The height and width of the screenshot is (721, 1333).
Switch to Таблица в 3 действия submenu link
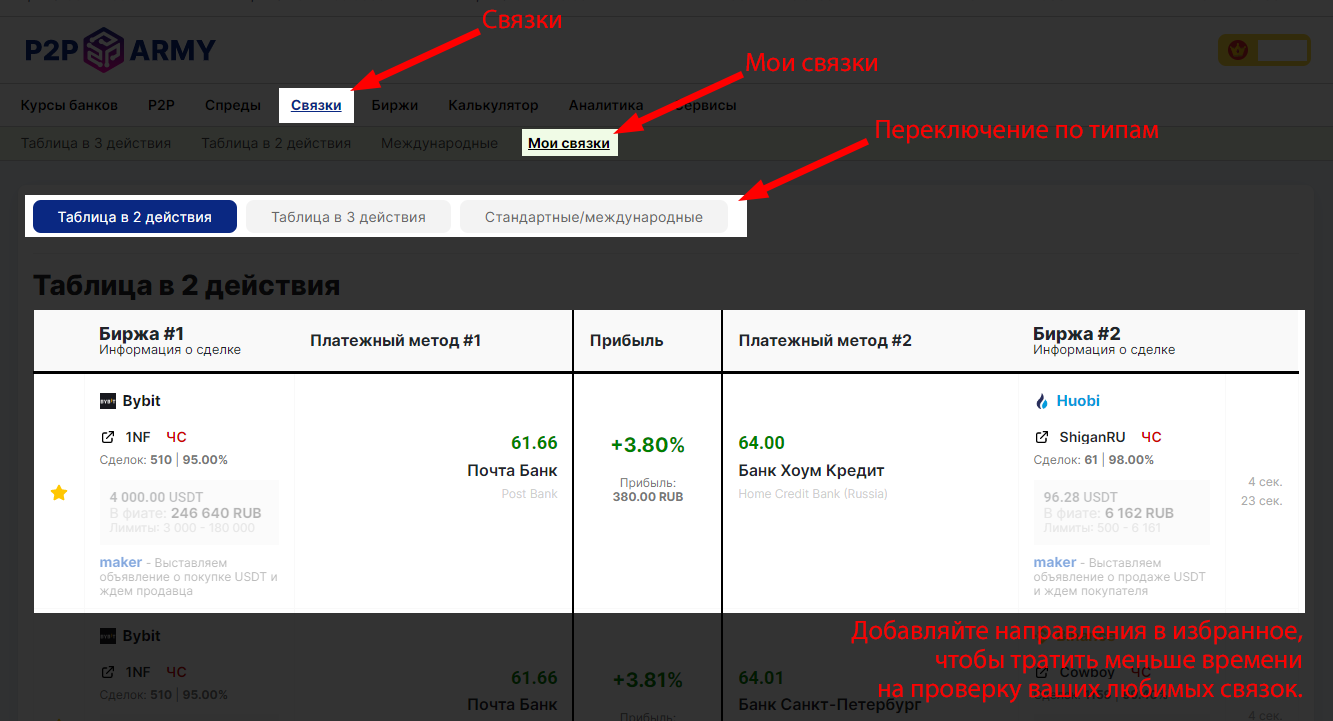(96, 143)
